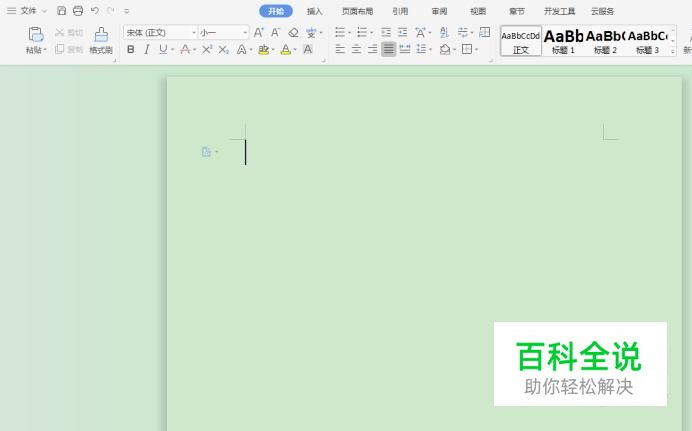Expand the underline style dropdown arrow
Image resolution: width=692 pixels, height=431 pixels.
(173, 50)
